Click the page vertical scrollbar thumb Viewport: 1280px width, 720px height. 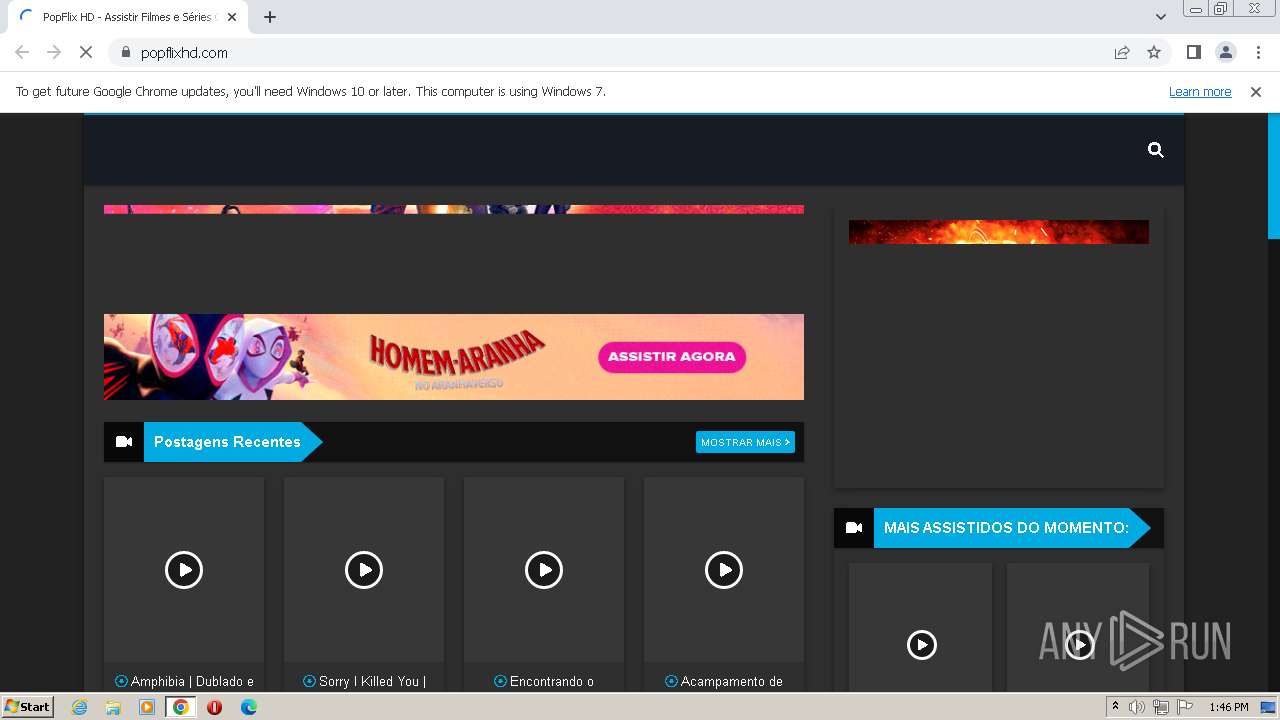tap(1274, 176)
